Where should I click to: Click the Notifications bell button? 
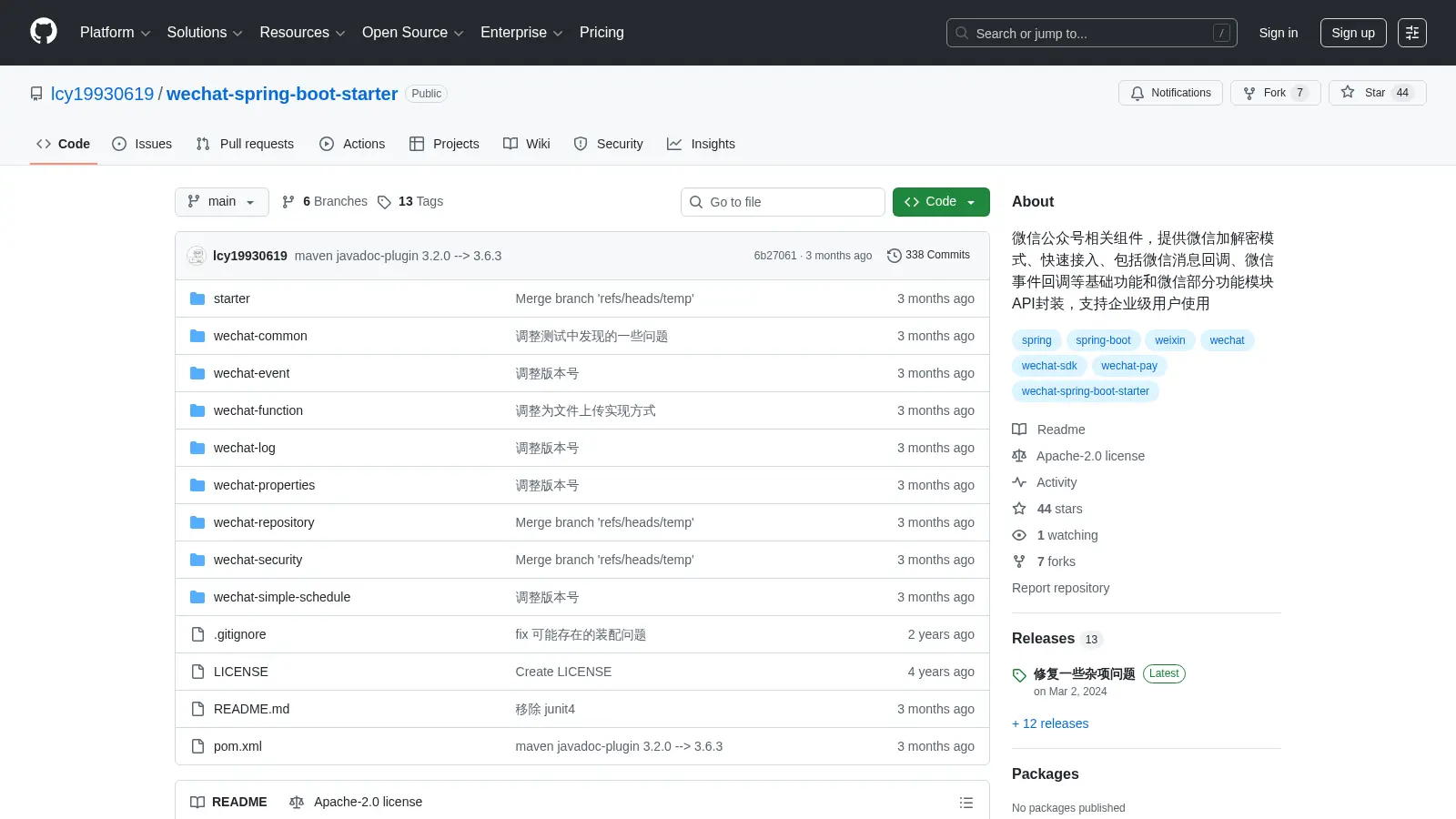1170,93
